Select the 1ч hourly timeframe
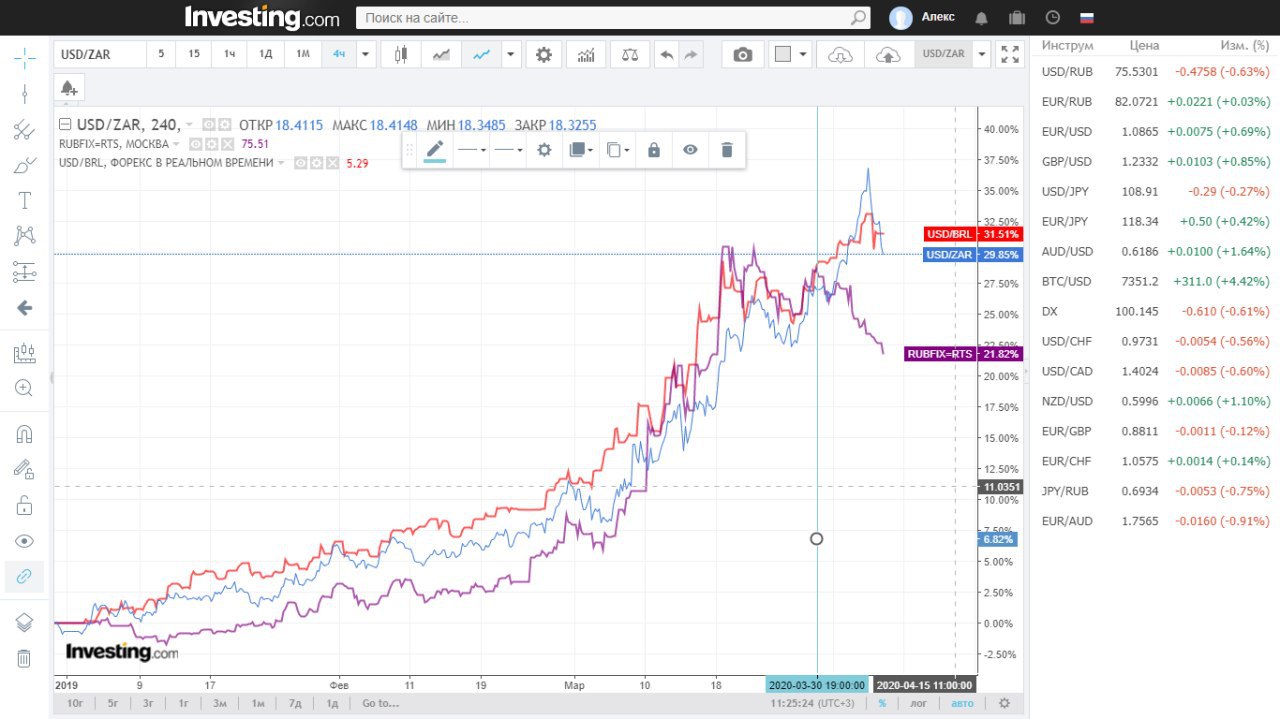This screenshot has width=1280, height=719. click(229, 54)
